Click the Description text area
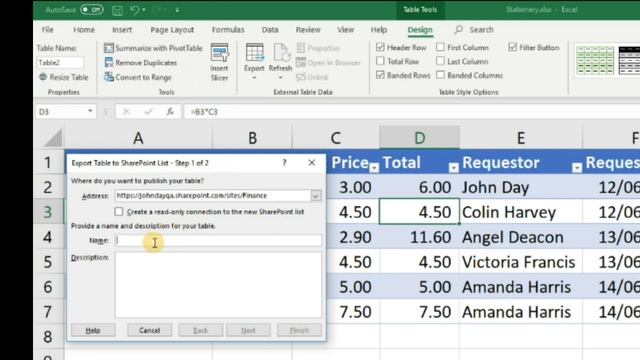 [218, 284]
